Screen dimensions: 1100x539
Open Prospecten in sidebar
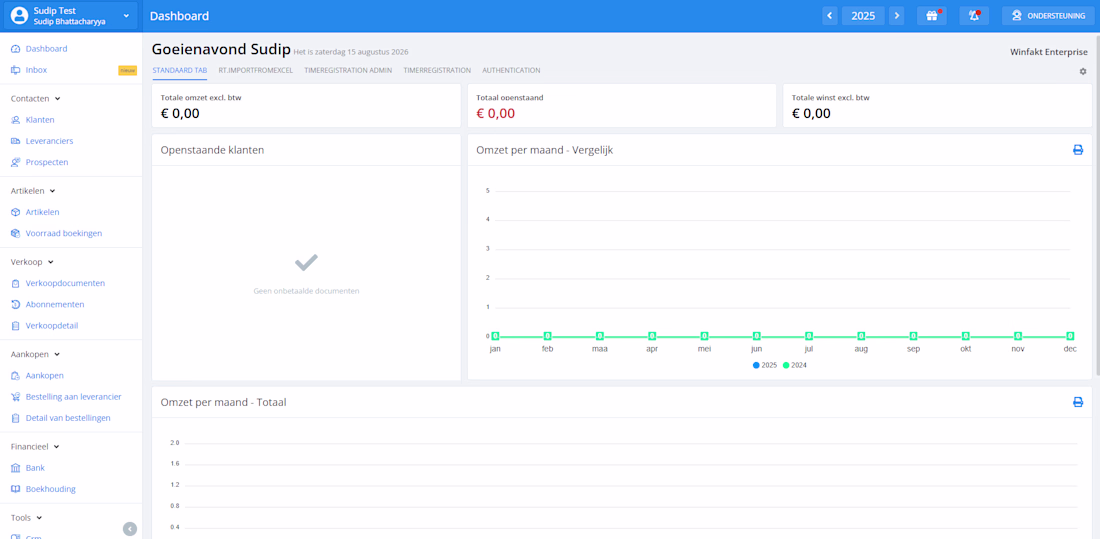(x=47, y=161)
